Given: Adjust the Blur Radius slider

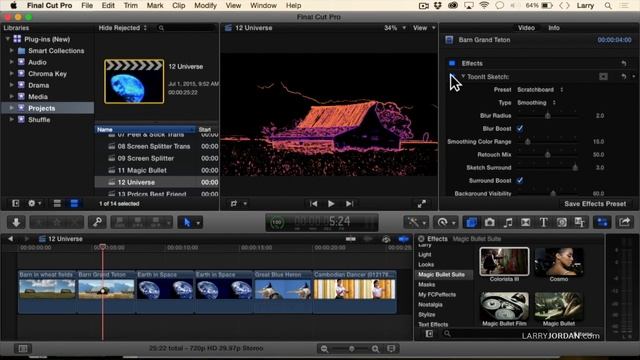Looking at the screenshot, I should tap(548, 116).
